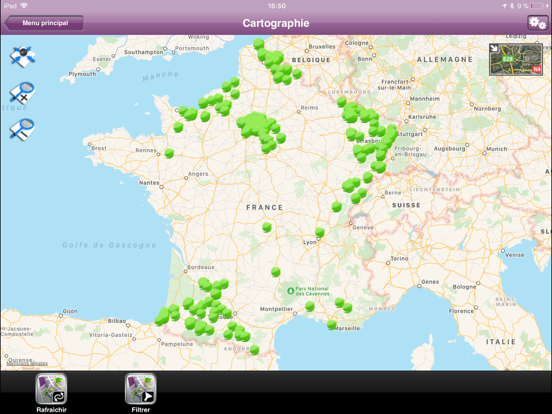This screenshot has height=414, width=552.
Task: Tap the BELGIQUE country label
Action: (311, 60)
